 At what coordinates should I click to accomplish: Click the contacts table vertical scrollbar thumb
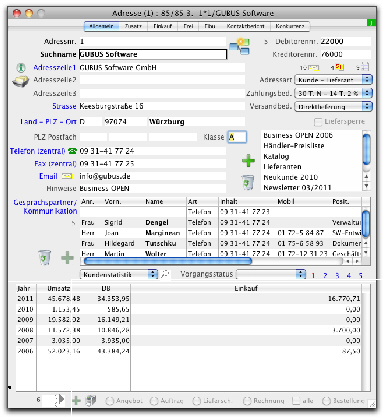366,223
